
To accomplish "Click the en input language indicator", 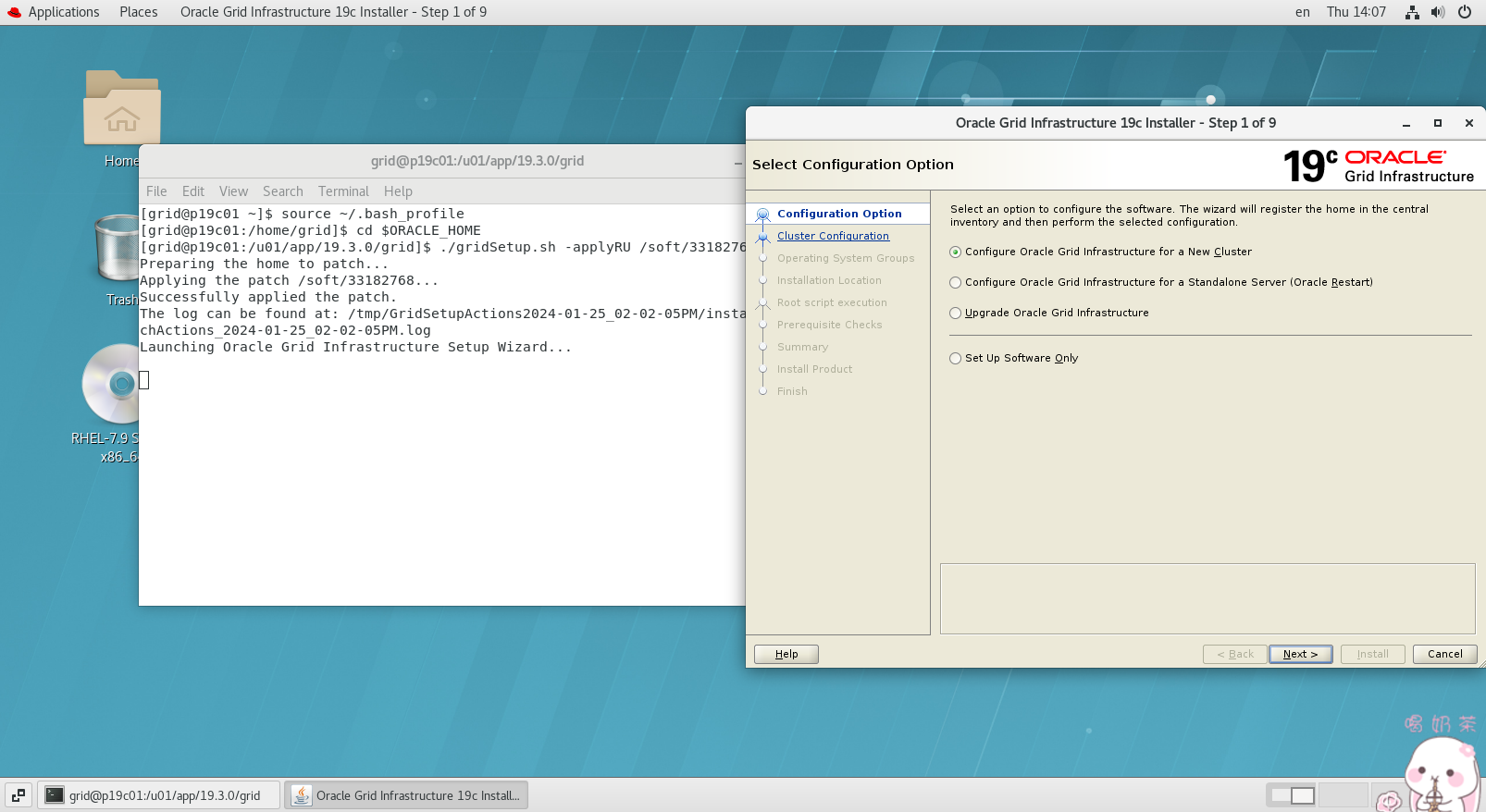I will click(1303, 12).
